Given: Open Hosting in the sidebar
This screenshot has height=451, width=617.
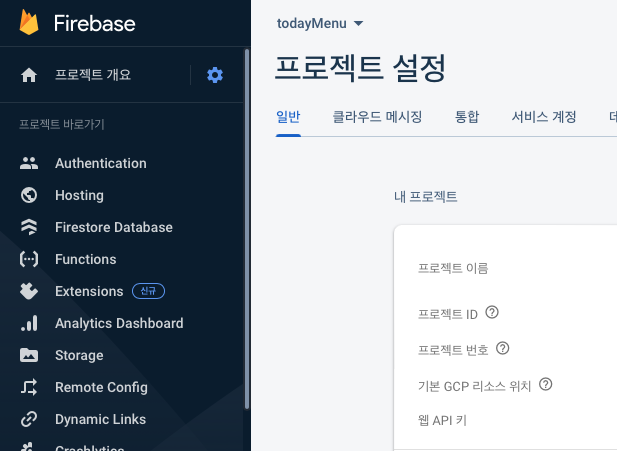Looking at the screenshot, I should [x=79, y=195].
